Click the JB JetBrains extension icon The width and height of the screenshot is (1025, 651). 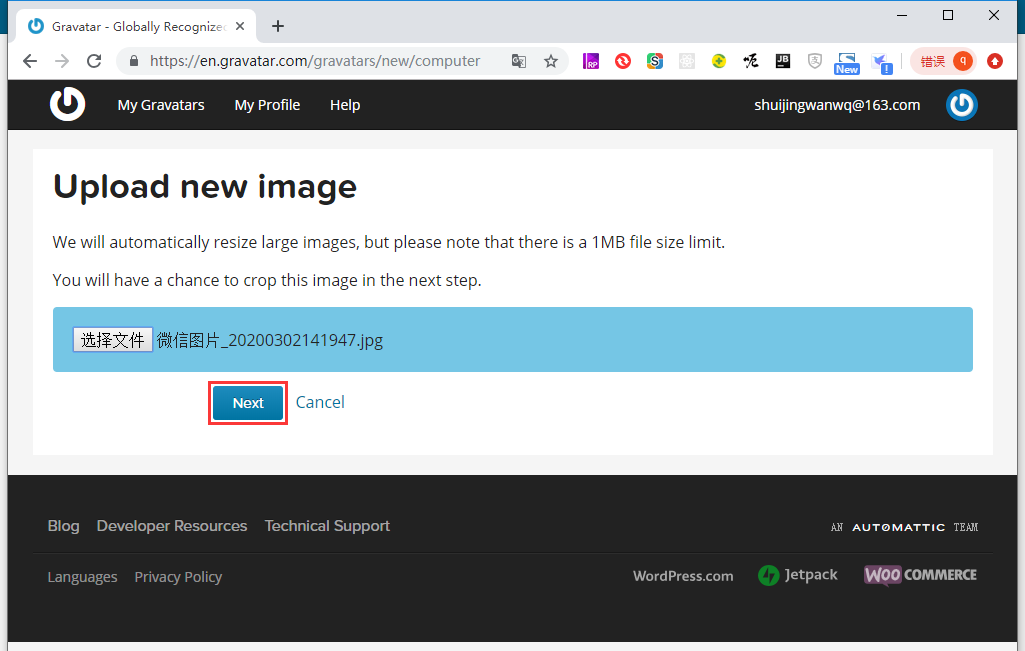tap(782, 61)
